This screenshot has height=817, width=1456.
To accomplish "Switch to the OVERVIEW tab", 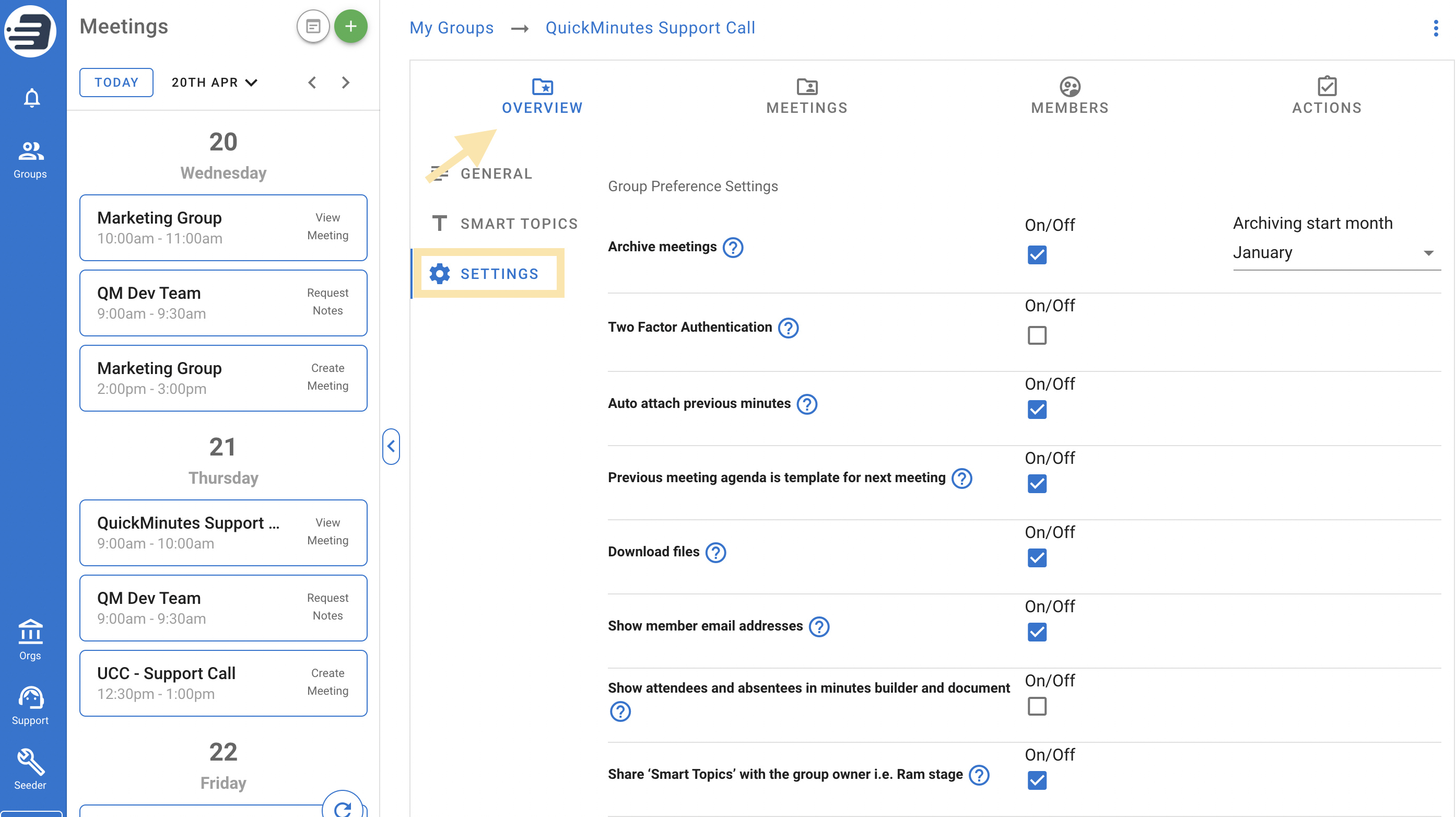I will (542, 96).
